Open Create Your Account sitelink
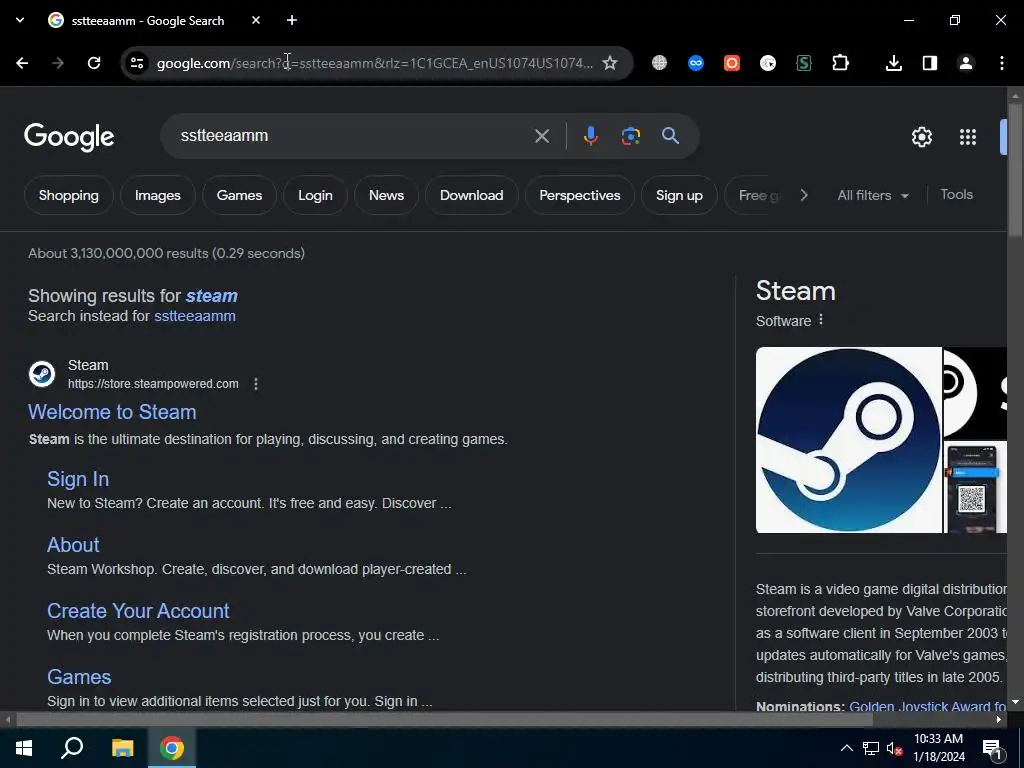Screen dimensions: 1024x768 click(x=138, y=611)
